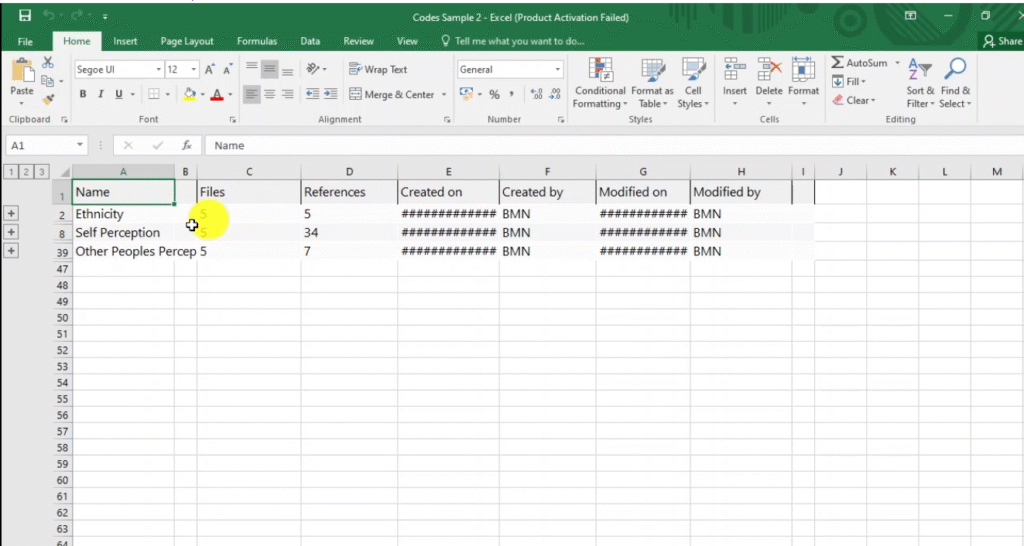Image resolution: width=1024 pixels, height=546 pixels.
Task: Click the Cut scissors icon
Action: click(x=48, y=63)
